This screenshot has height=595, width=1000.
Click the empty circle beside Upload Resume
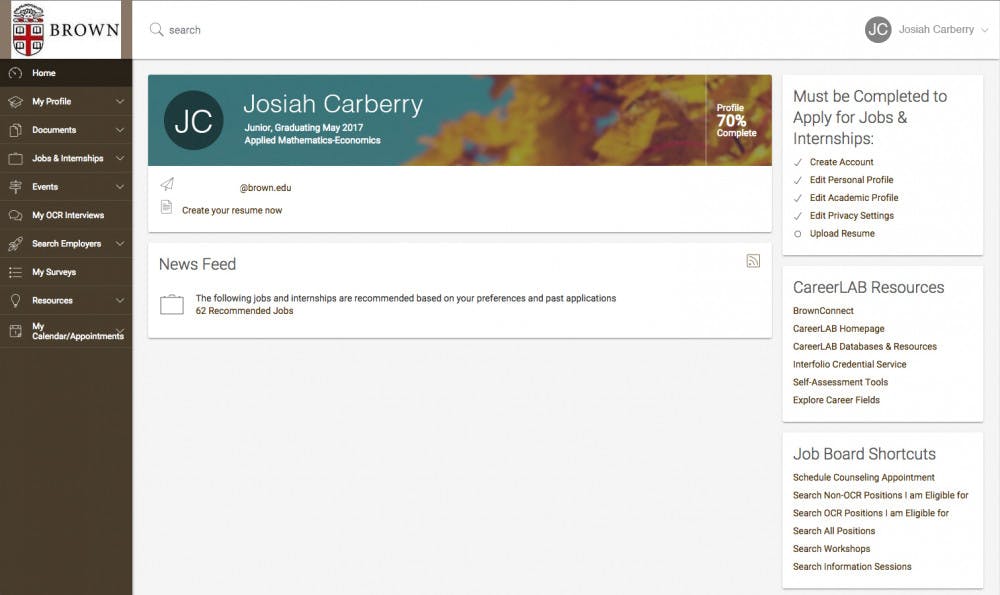(800, 233)
